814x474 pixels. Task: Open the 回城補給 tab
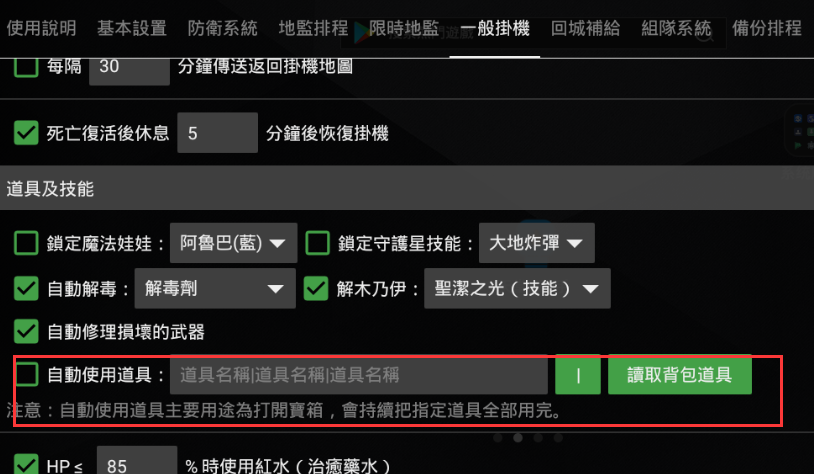click(x=586, y=28)
